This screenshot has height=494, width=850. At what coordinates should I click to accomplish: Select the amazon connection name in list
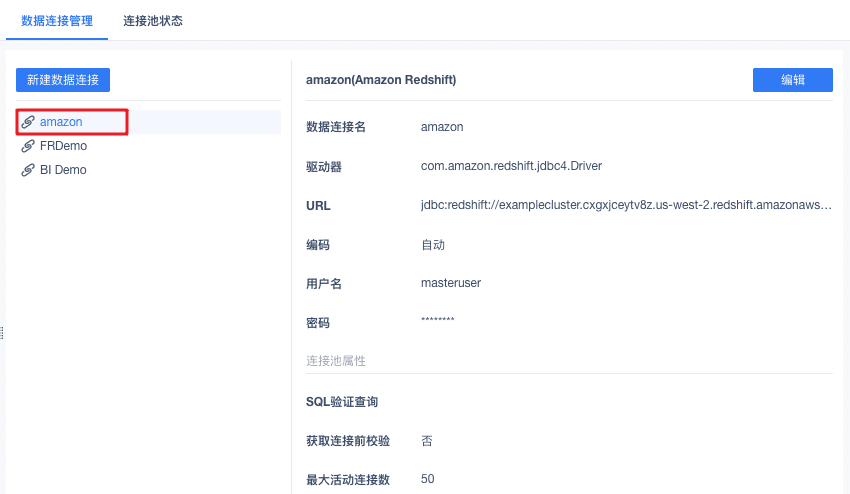click(x=61, y=122)
